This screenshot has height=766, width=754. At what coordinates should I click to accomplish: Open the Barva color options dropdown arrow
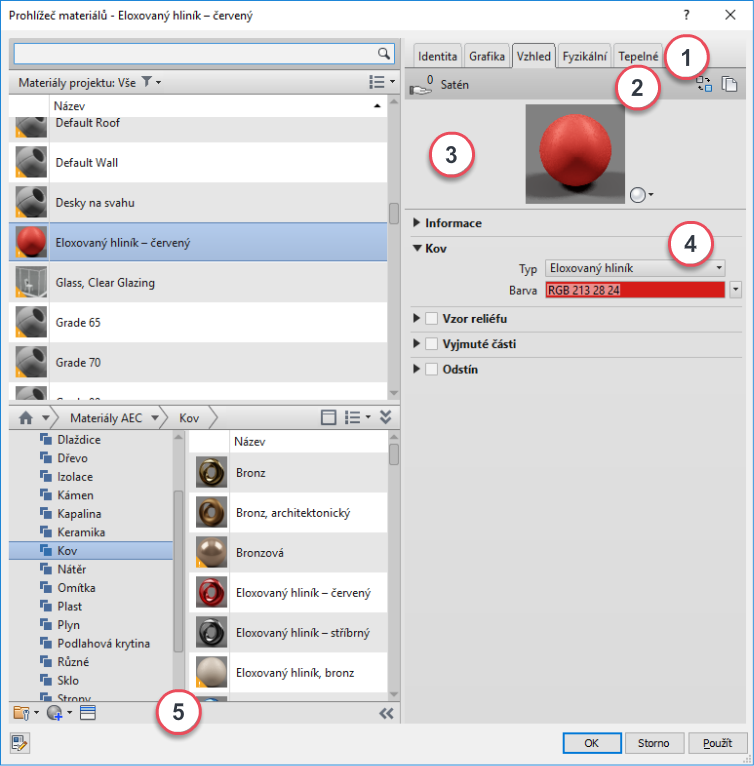click(736, 290)
